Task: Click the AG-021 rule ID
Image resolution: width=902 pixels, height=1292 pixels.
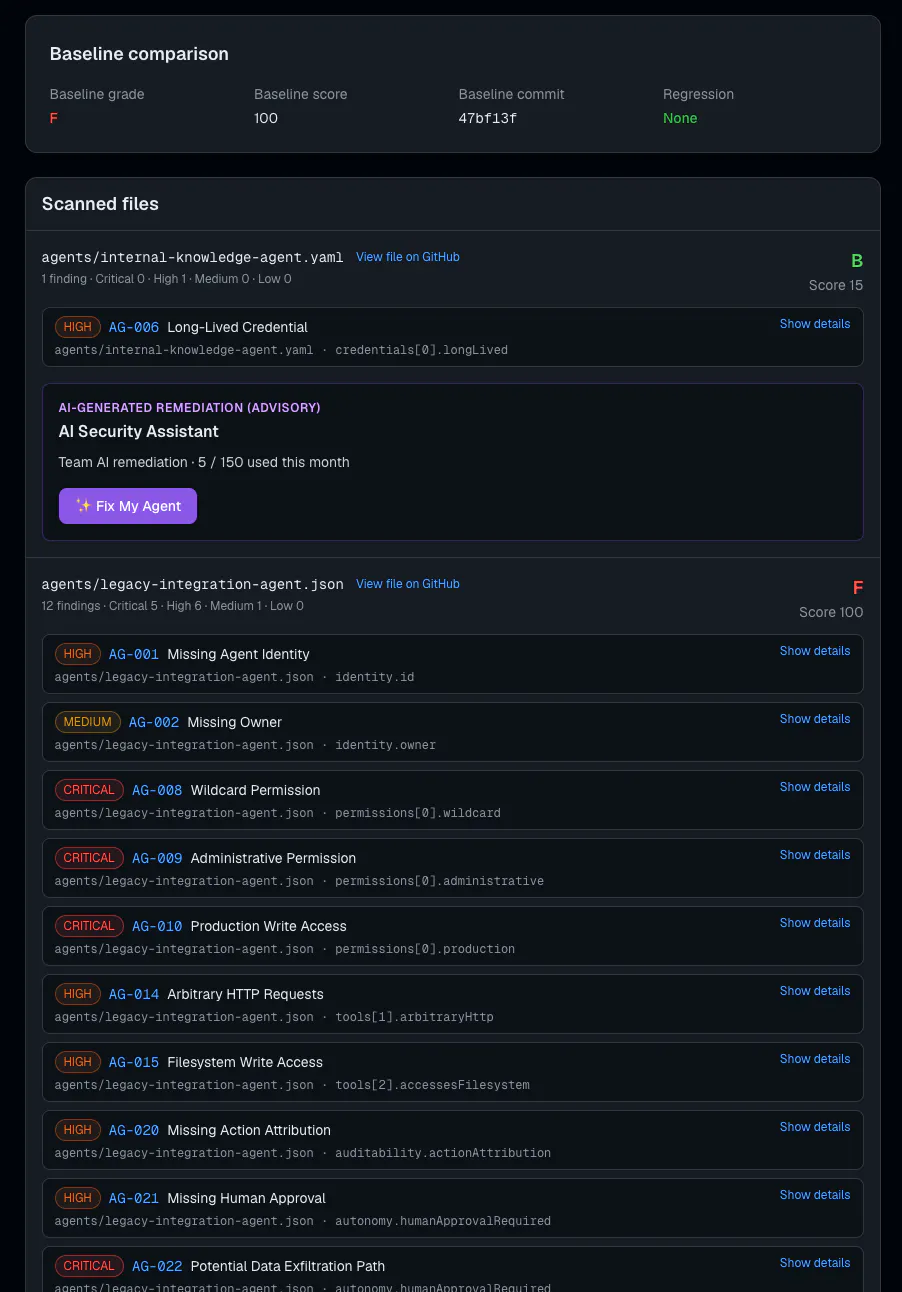Action: tap(134, 1198)
